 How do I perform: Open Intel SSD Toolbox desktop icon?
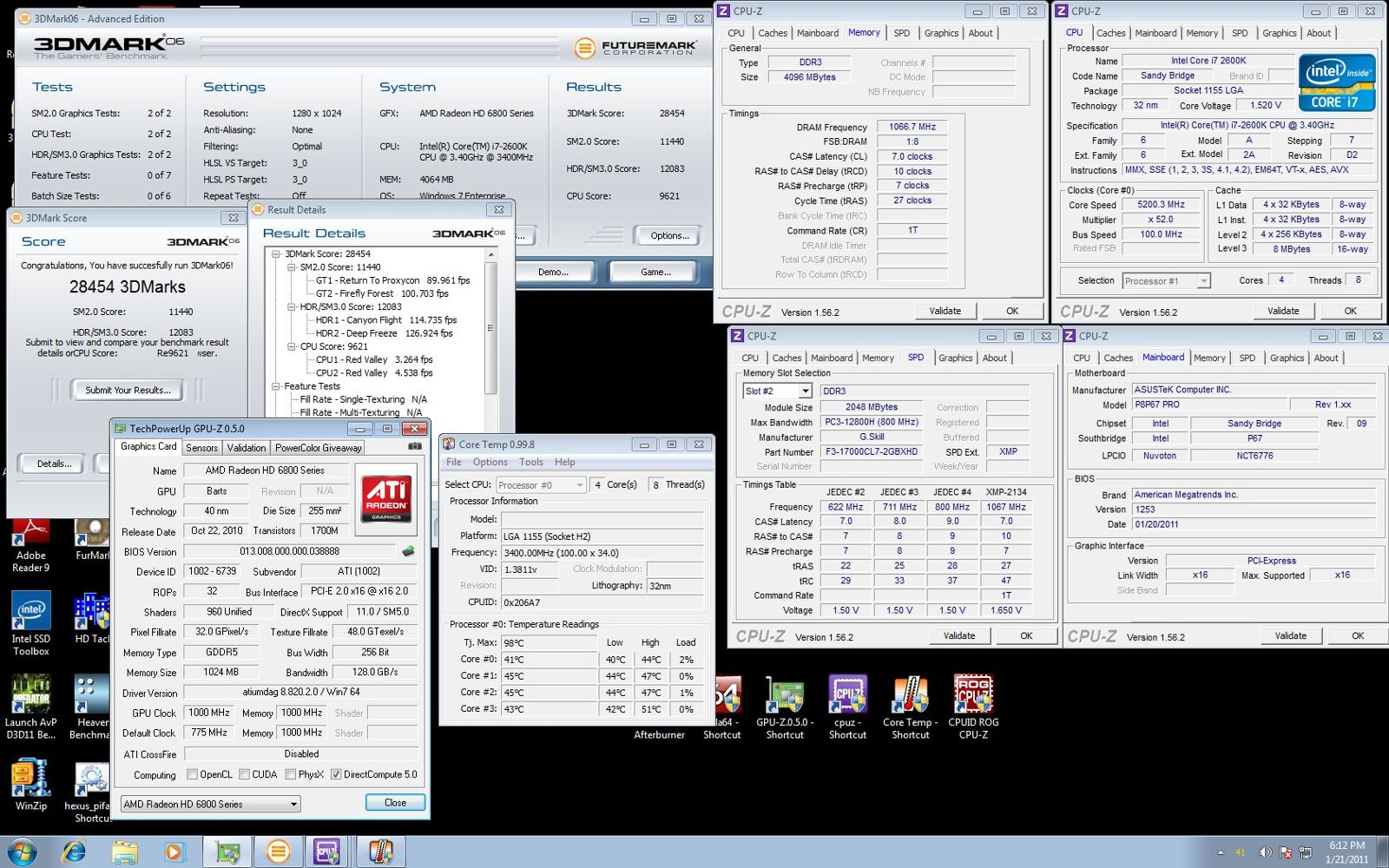coord(30,624)
